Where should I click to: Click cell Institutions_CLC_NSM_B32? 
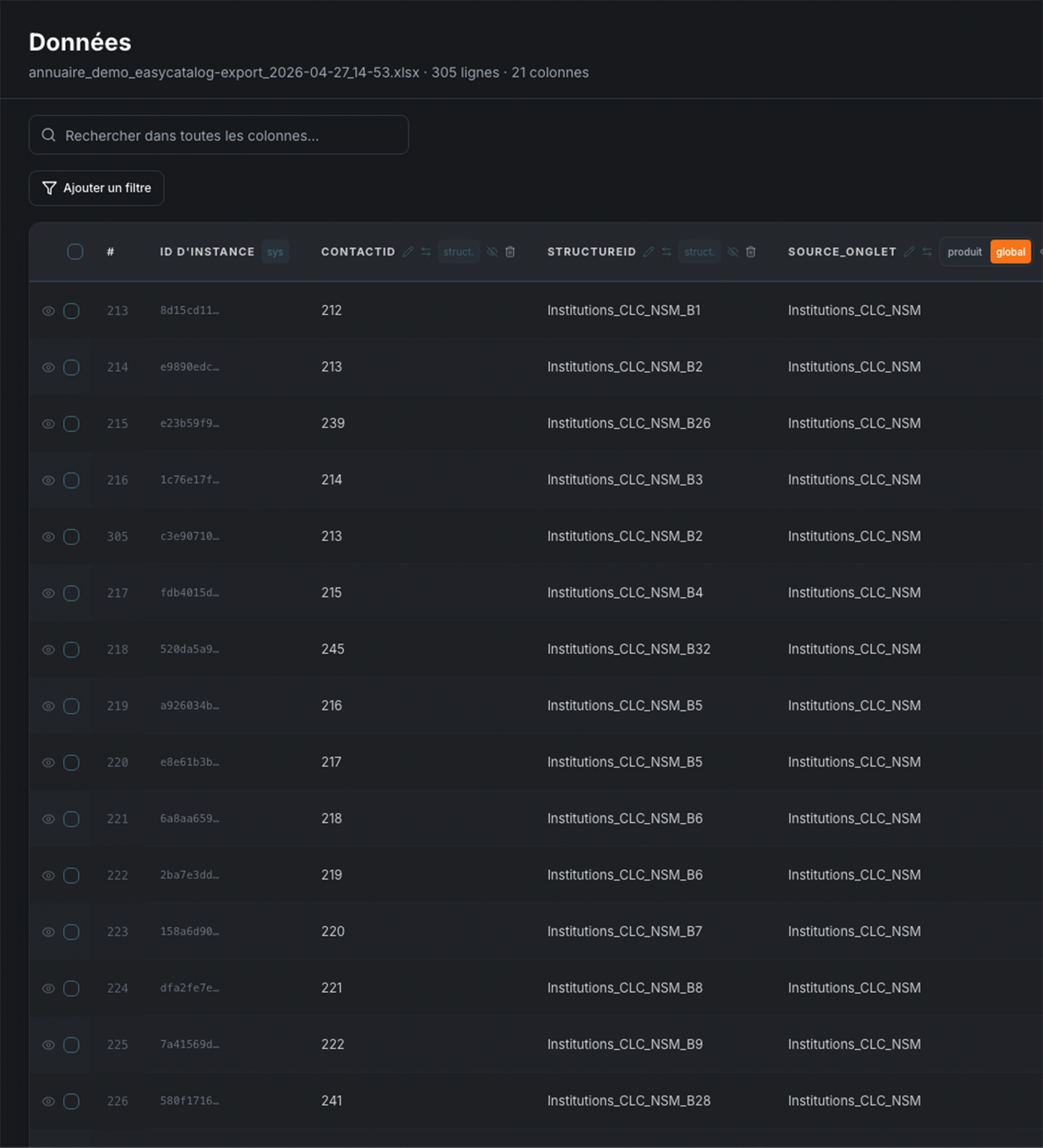[628, 649]
